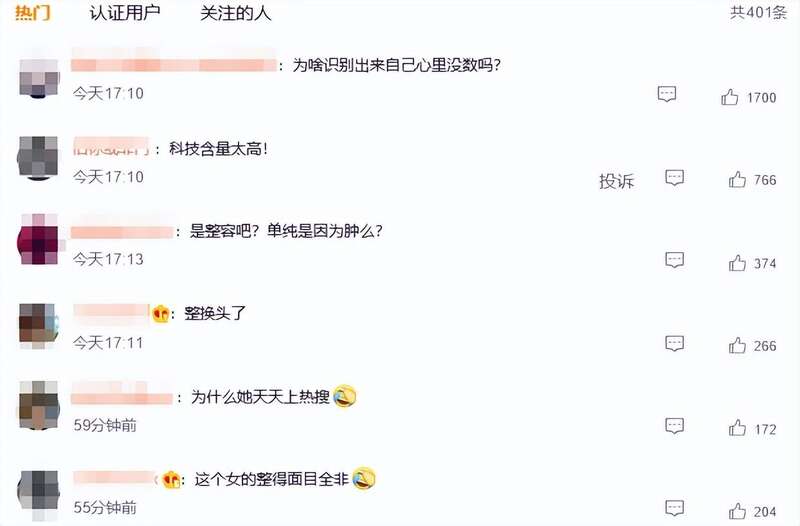Image resolution: width=800 pixels, height=526 pixels.
Task: Like the comment with 374 likes
Action: [x=737, y=263]
